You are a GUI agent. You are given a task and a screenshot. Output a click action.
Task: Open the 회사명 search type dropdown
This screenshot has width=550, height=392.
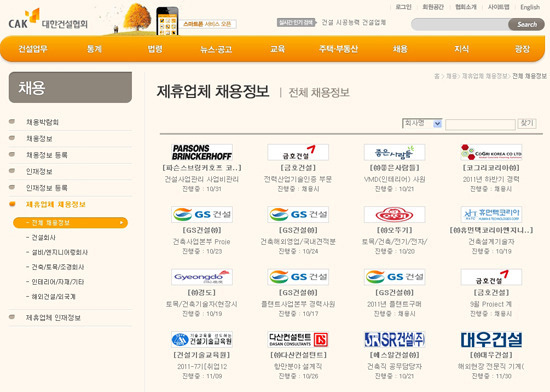tap(422, 123)
